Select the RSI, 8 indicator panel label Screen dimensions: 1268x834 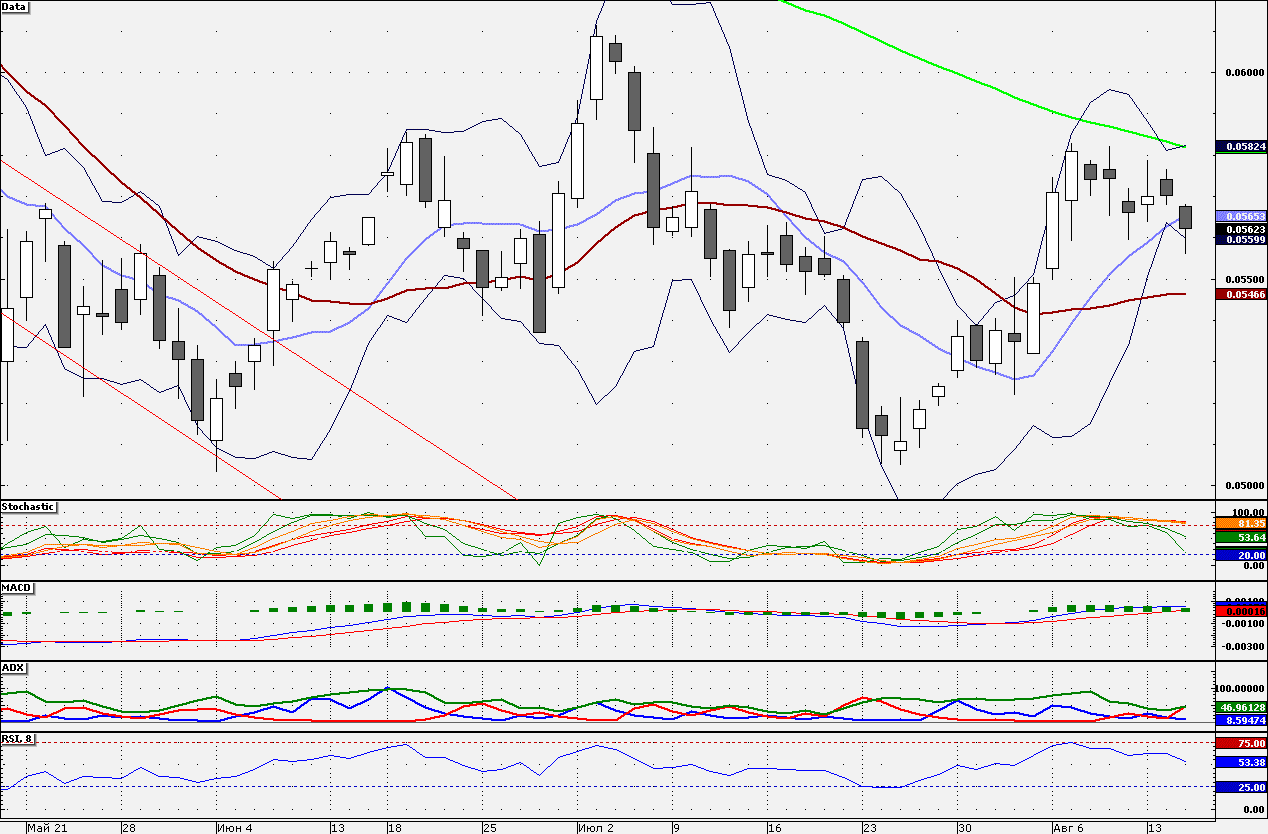tap(17, 739)
